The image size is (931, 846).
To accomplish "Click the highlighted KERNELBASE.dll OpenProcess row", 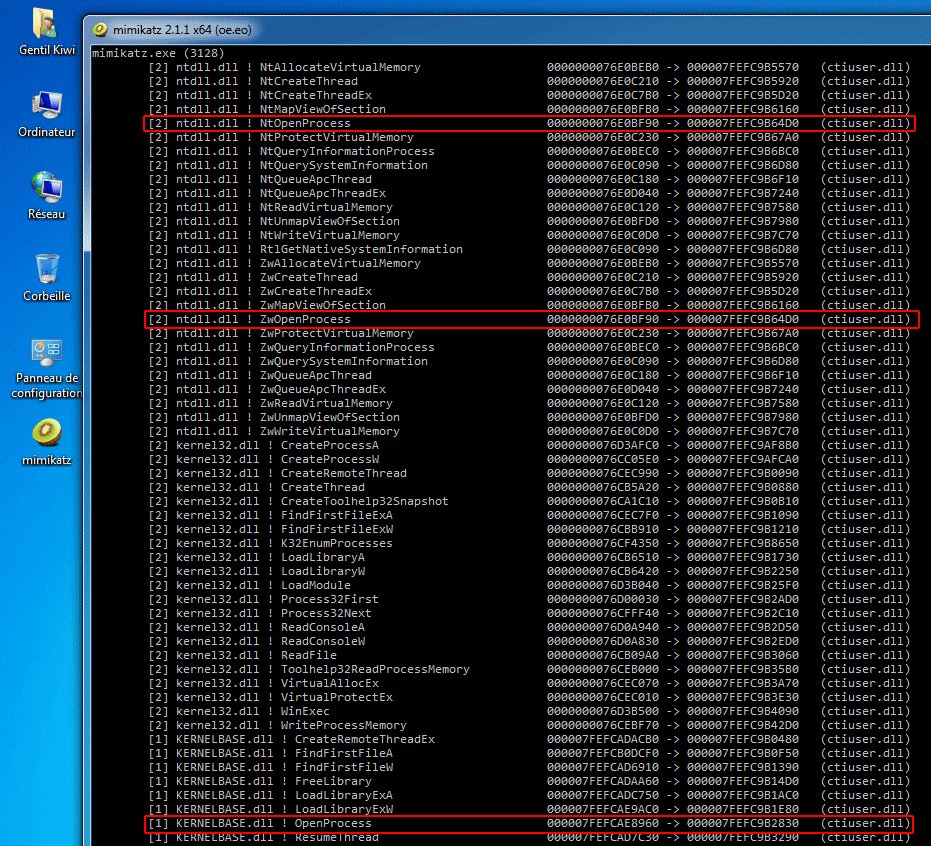I will point(528,823).
